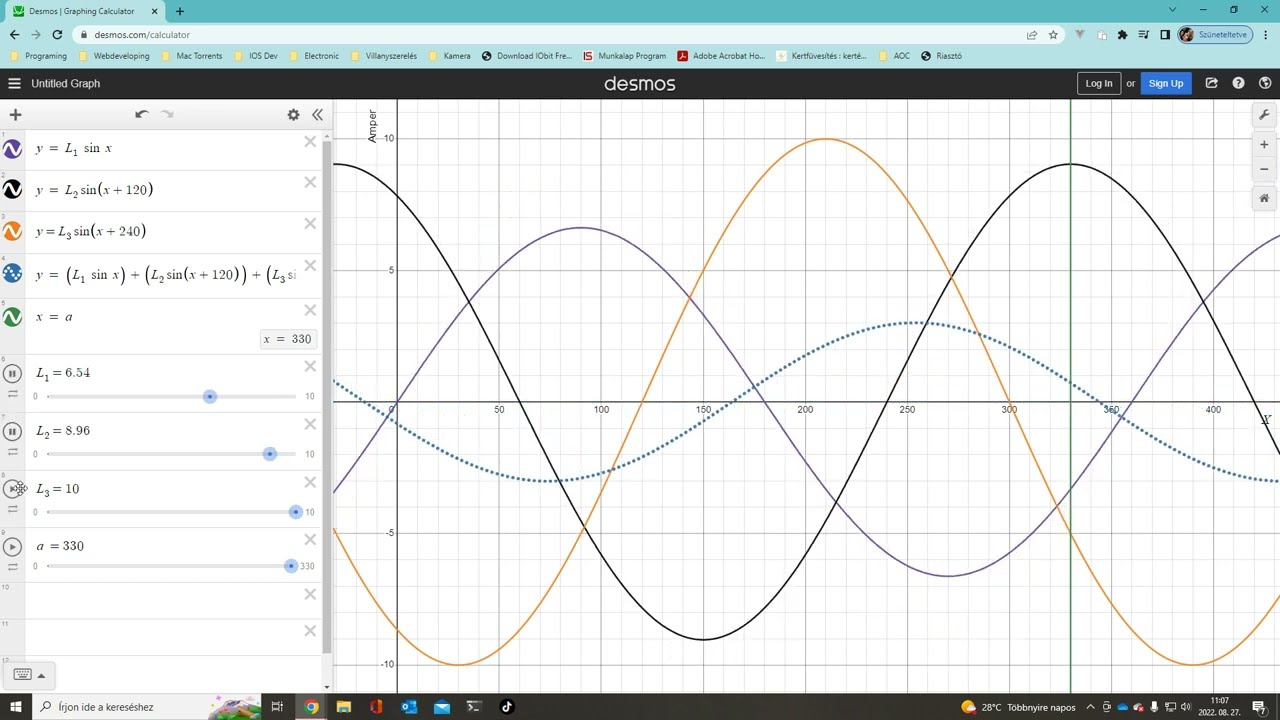Delete the L1 = 6.54 slider row

coord(310,366)
